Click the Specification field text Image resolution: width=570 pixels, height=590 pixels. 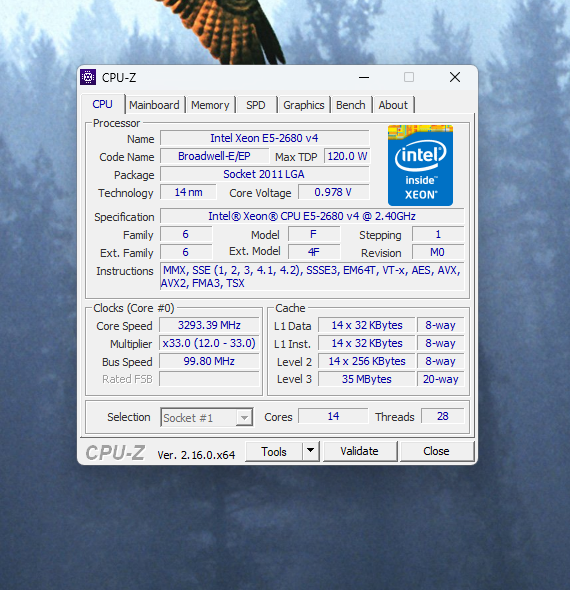click(312, 216)
